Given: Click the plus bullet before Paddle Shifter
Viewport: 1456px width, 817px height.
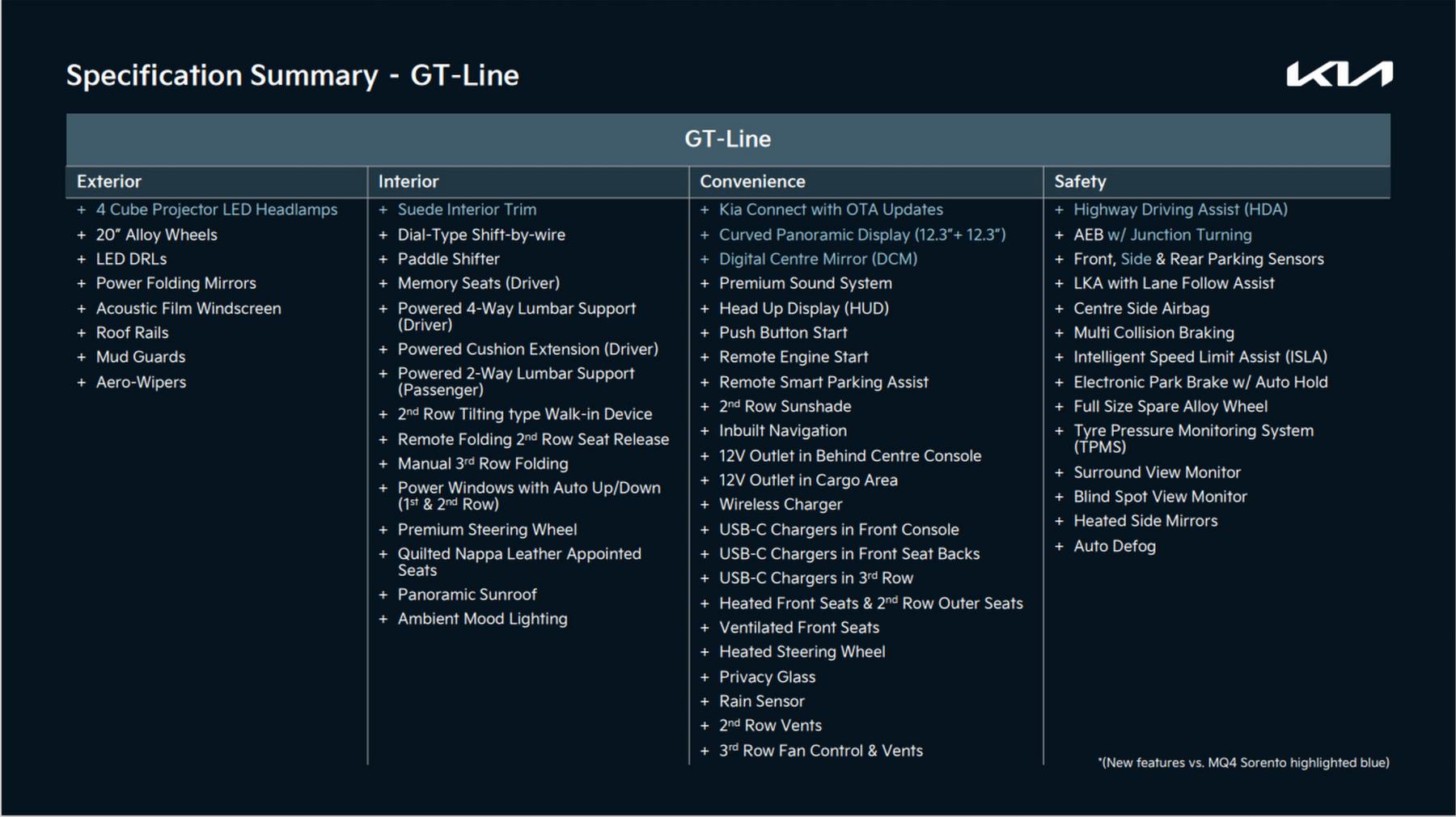Looking at the screenshot, I should tap(383, 260).
